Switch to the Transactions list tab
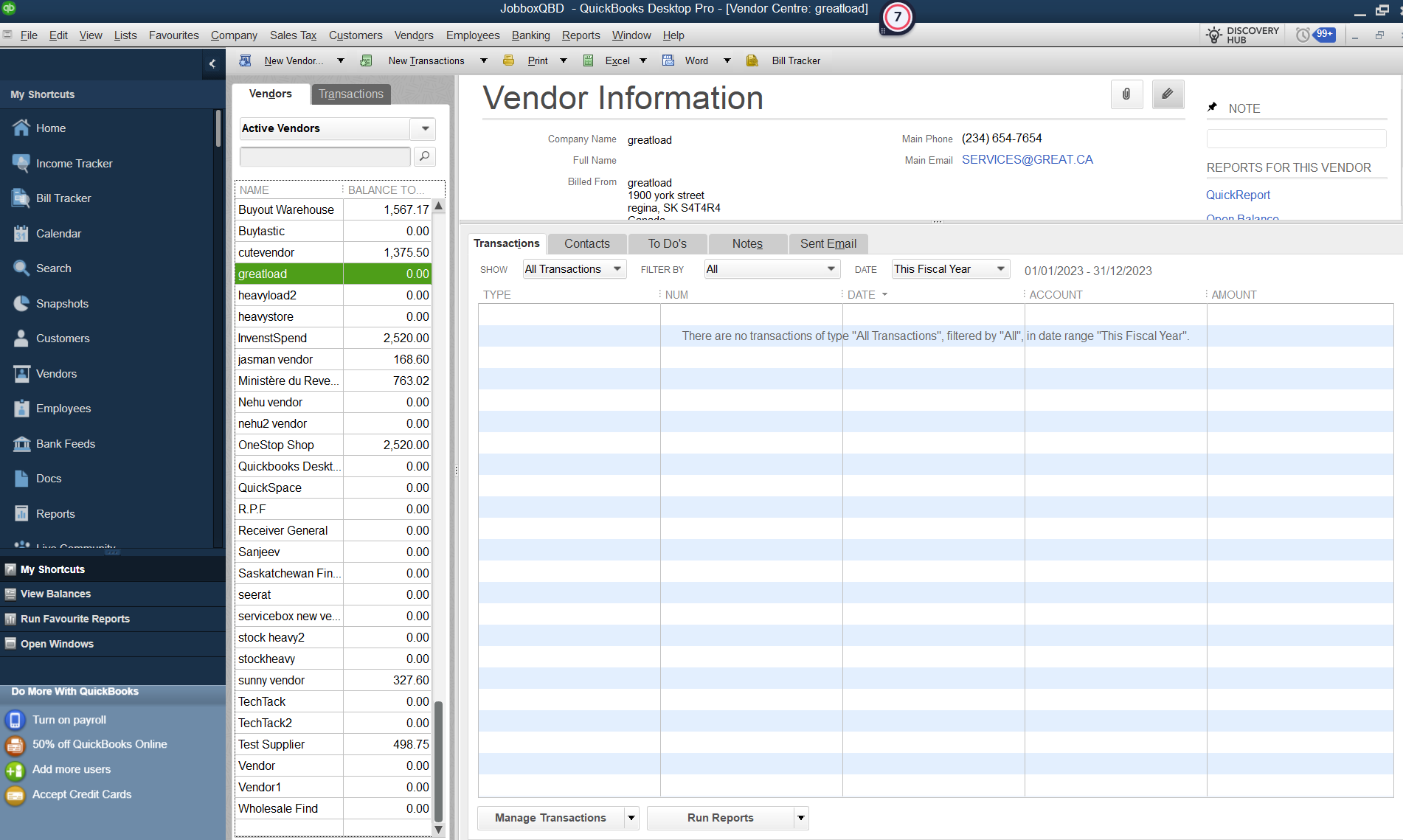Viewport: 1403px width, 840px height. (x=351, y=94)
